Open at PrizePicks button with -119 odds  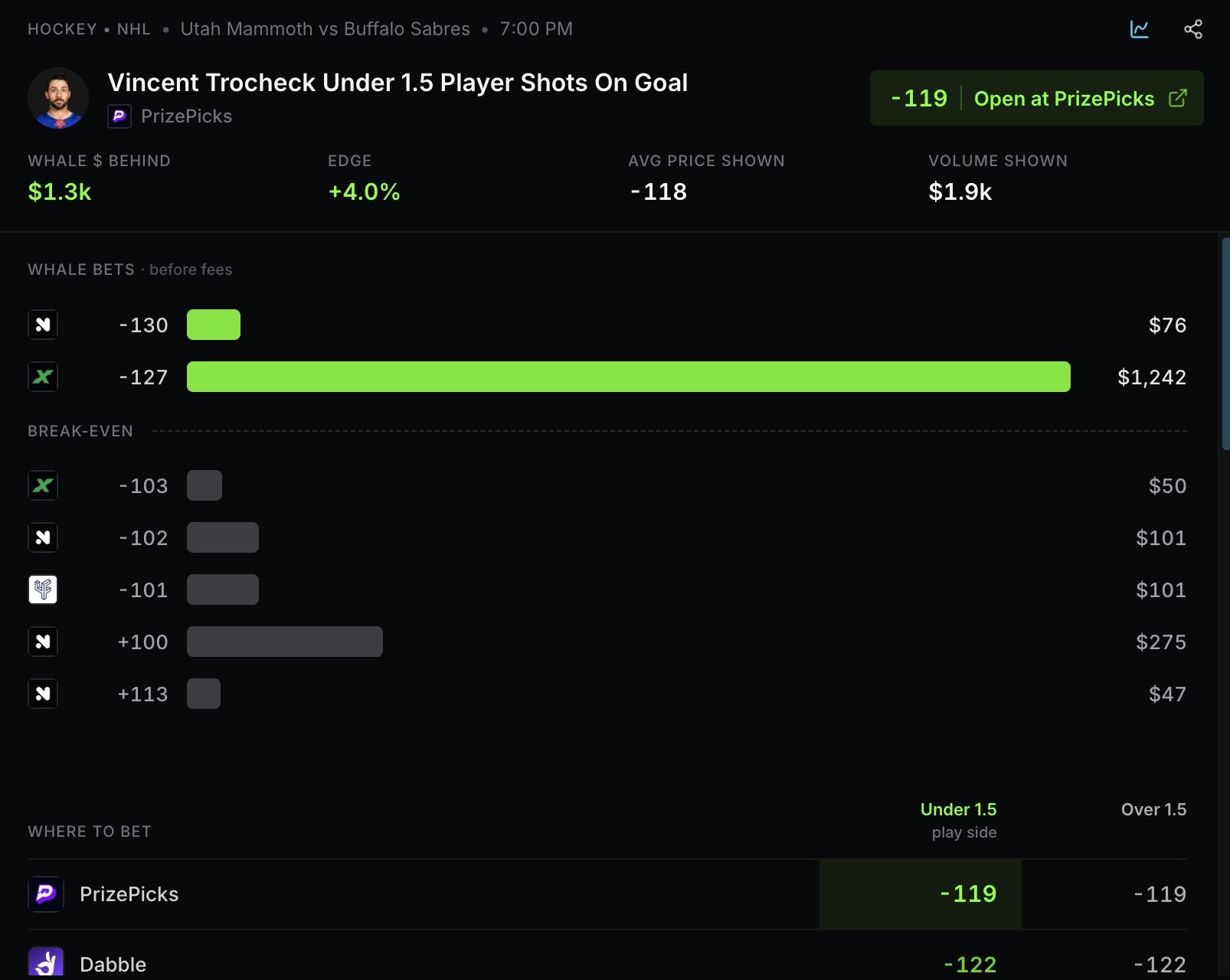coord(1036,98)
